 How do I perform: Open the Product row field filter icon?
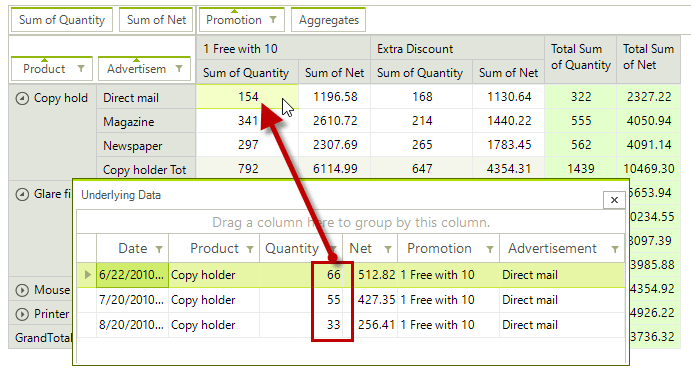(x=81, y=69)
